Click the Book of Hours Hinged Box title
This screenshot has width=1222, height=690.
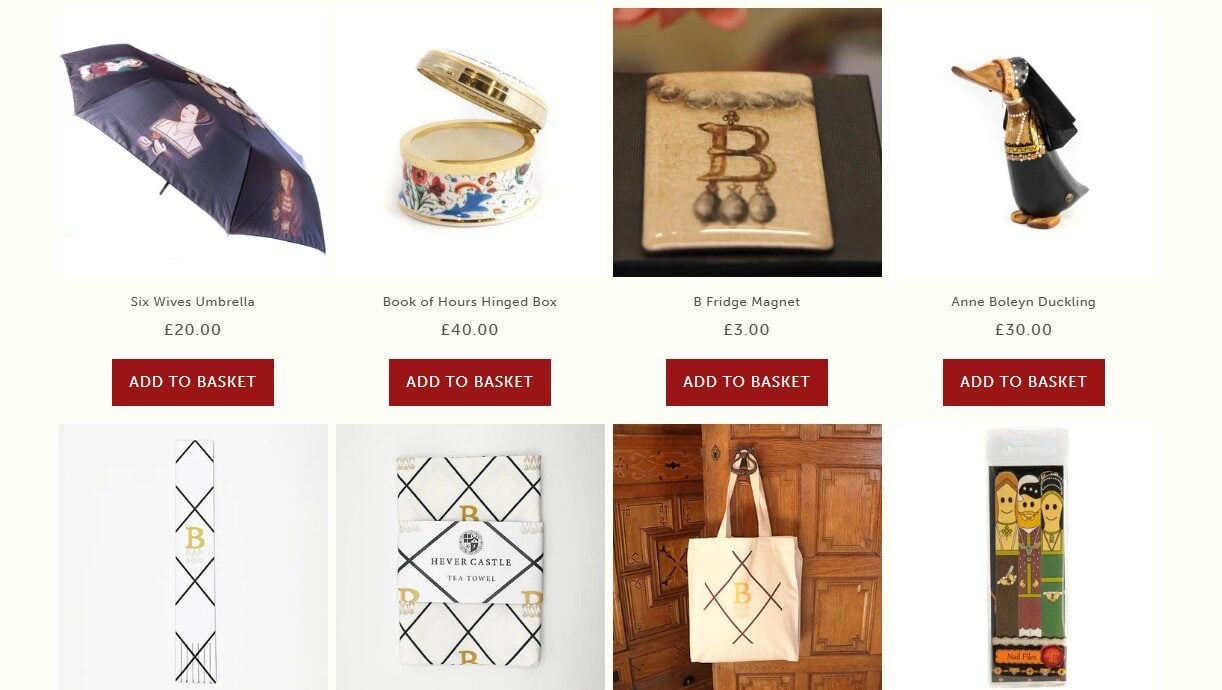point(470,302)
